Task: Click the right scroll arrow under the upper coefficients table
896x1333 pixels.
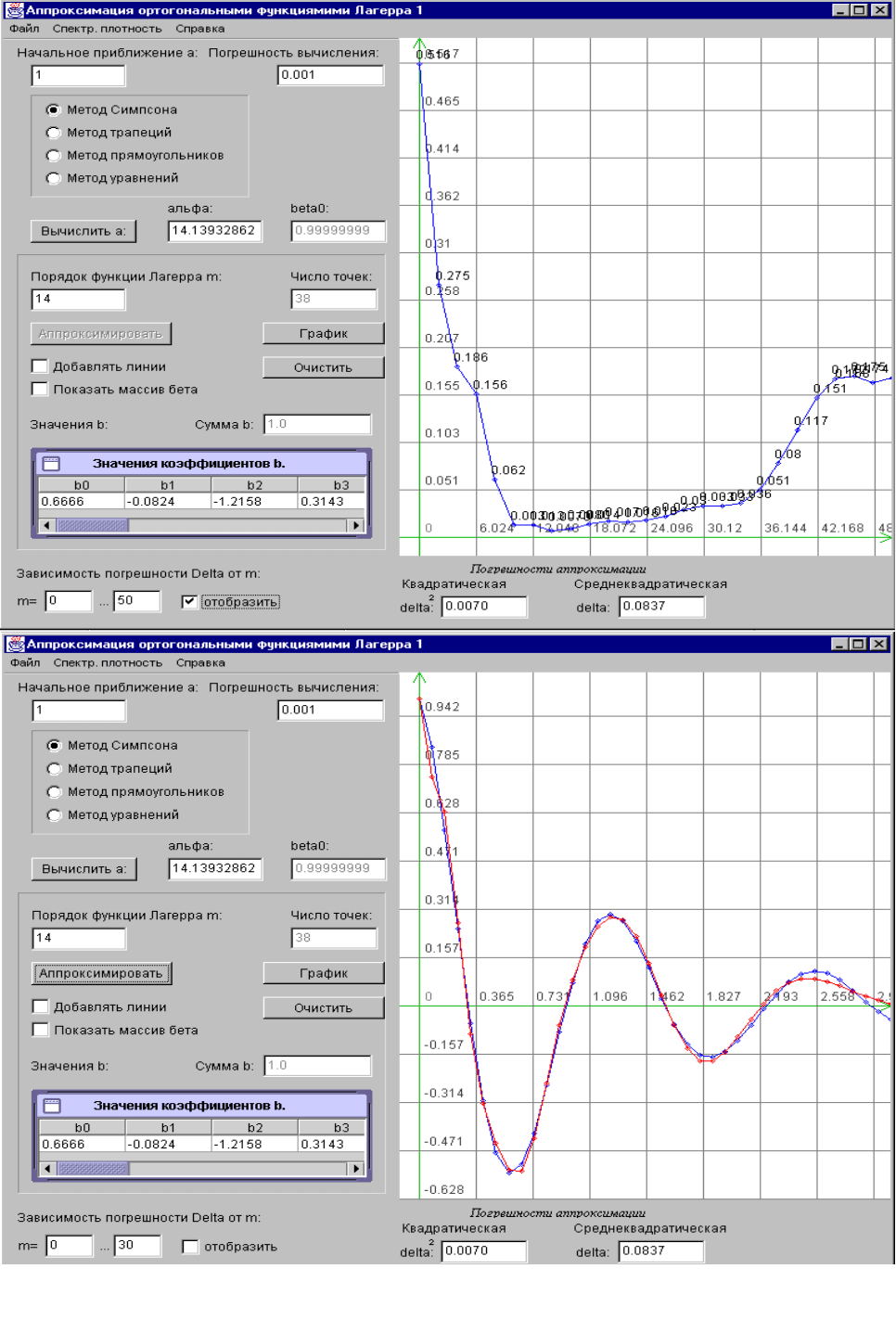Action: pos(355,525)
